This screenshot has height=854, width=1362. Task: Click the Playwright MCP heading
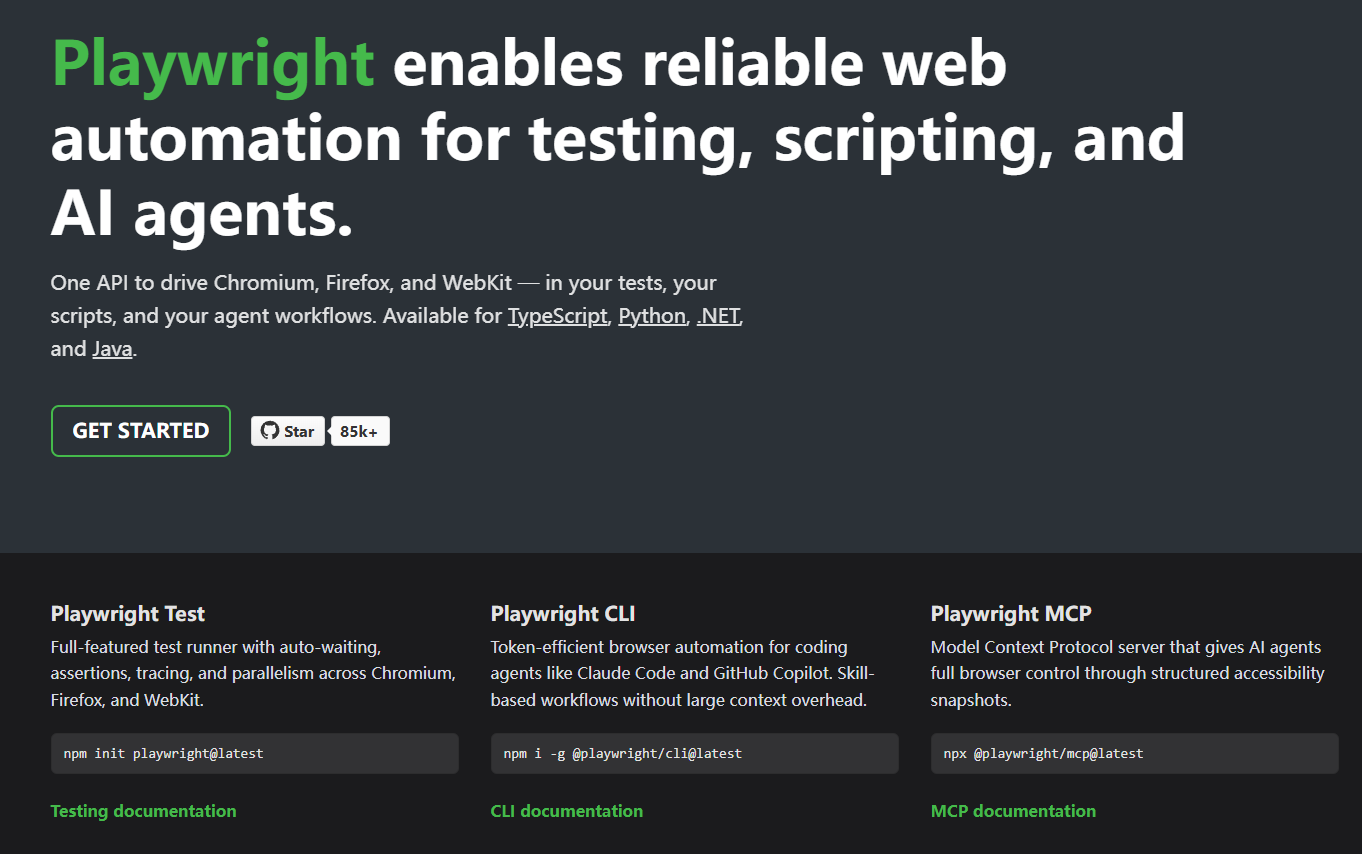(x=1011, y=614)
